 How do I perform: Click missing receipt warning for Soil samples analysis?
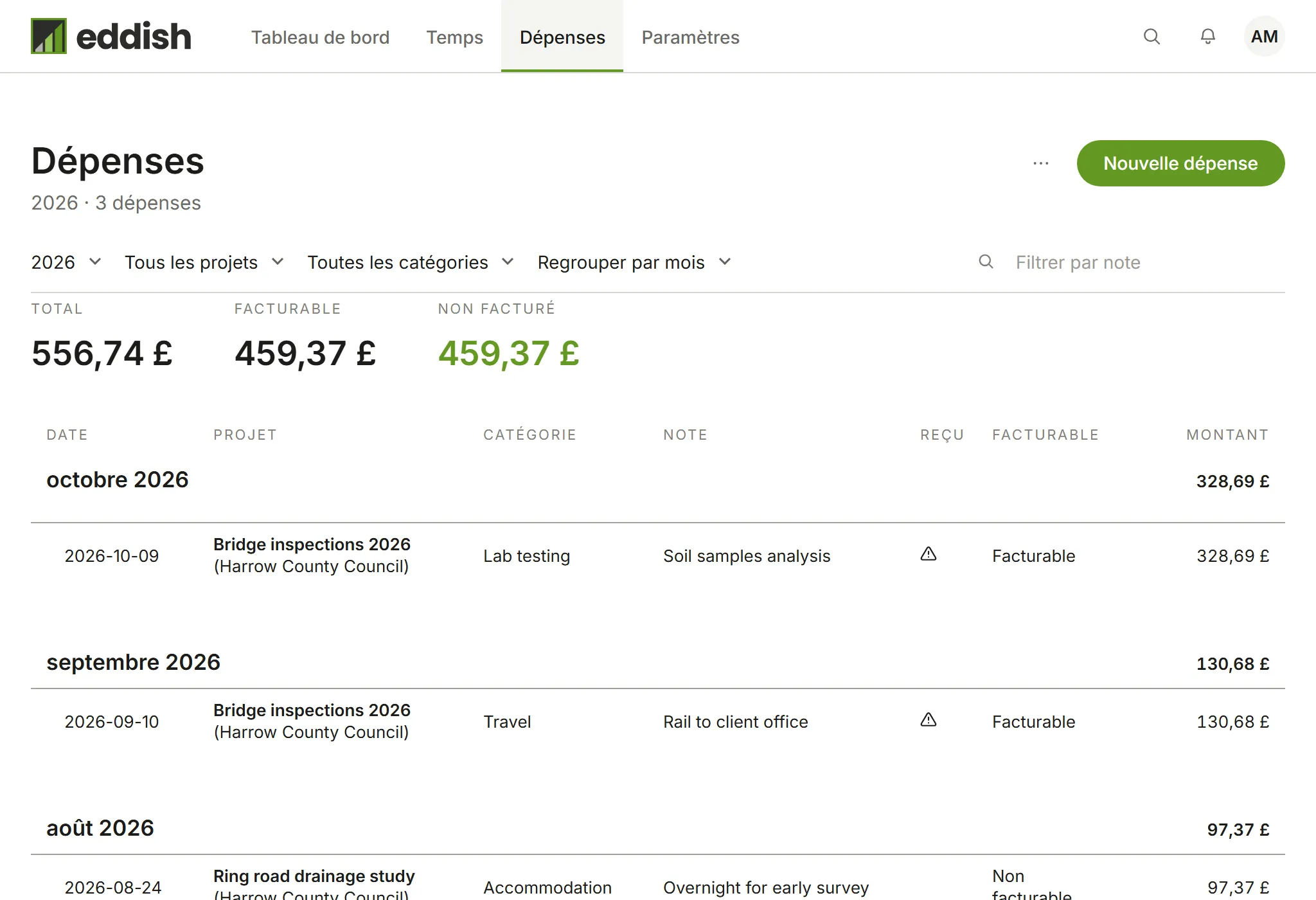[x=929, y=554]
